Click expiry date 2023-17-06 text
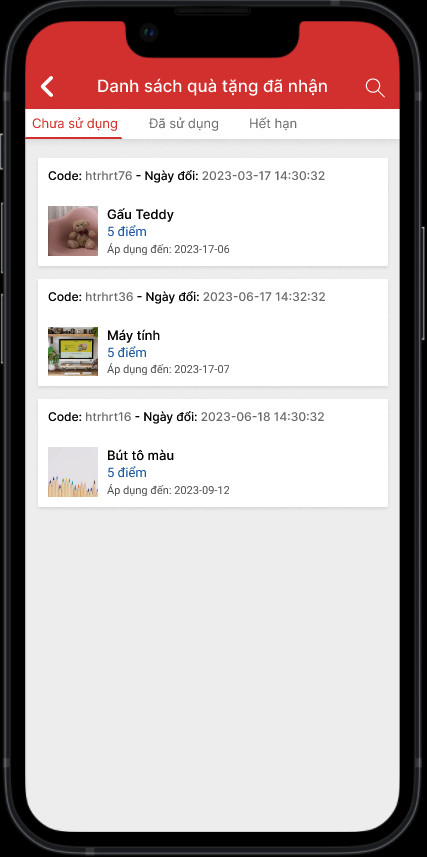Screen dimensions: 427x857 coord(202,250)
